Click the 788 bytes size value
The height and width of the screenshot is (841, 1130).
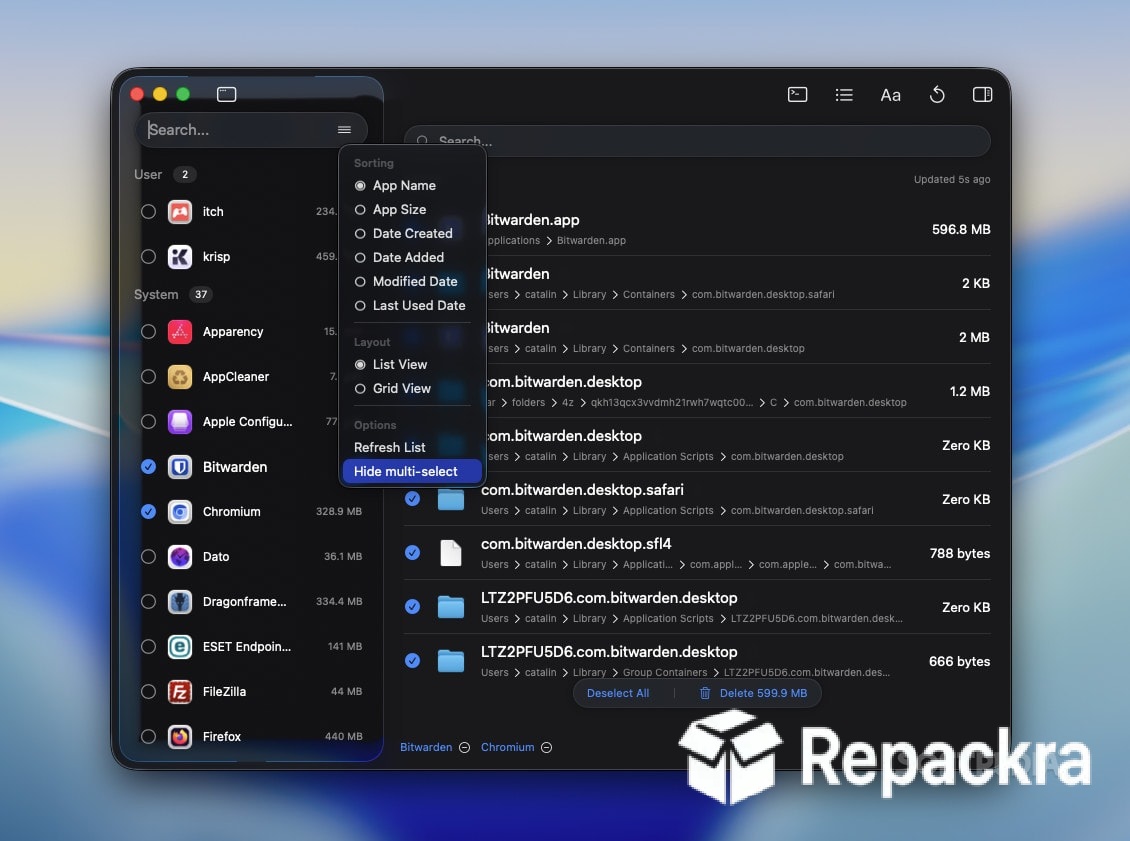[960, 553]
